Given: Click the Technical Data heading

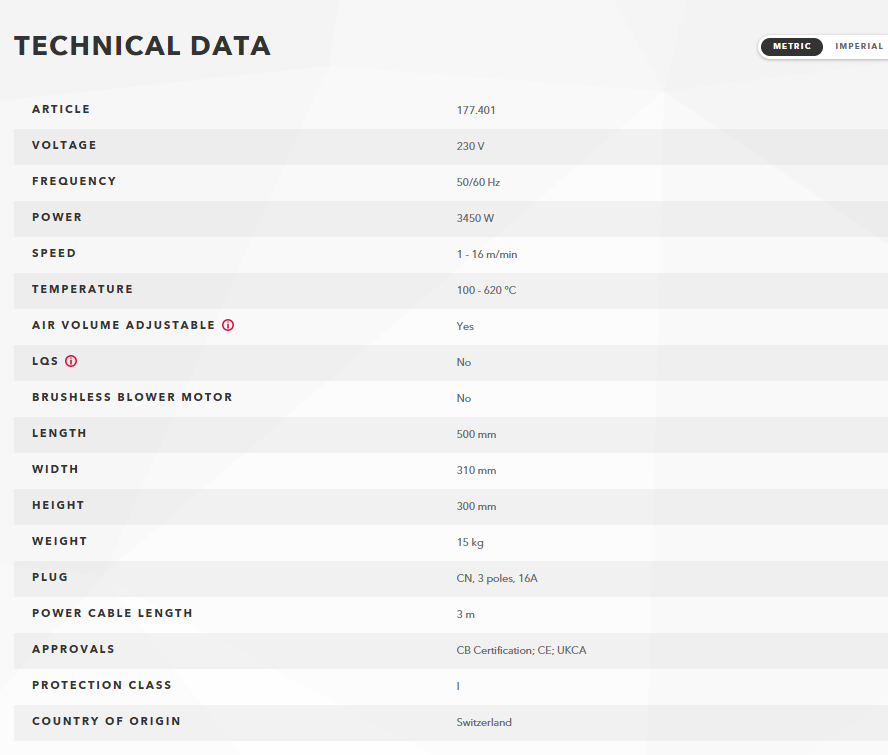Looking at the screenshot, I should (x=143, y=46).
